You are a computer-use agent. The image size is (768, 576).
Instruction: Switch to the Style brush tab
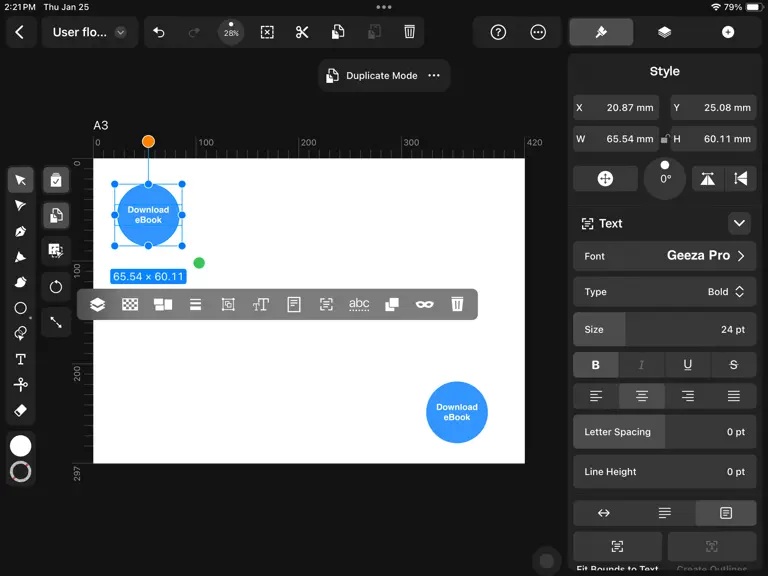pyautogui.click(x=601, y=32)
